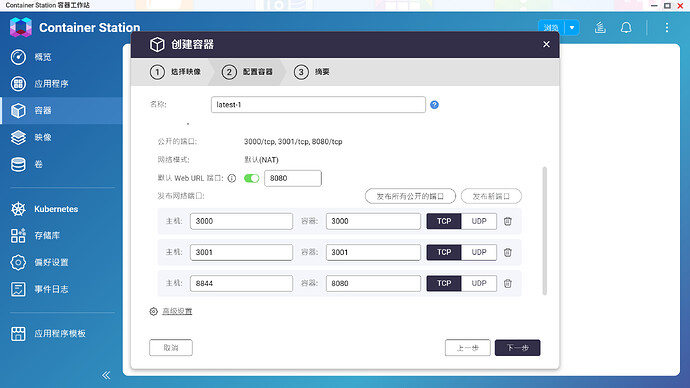Select UDP for the 8844 port row
This screenshot has height=388, width=690.
[x=479, y=283]
